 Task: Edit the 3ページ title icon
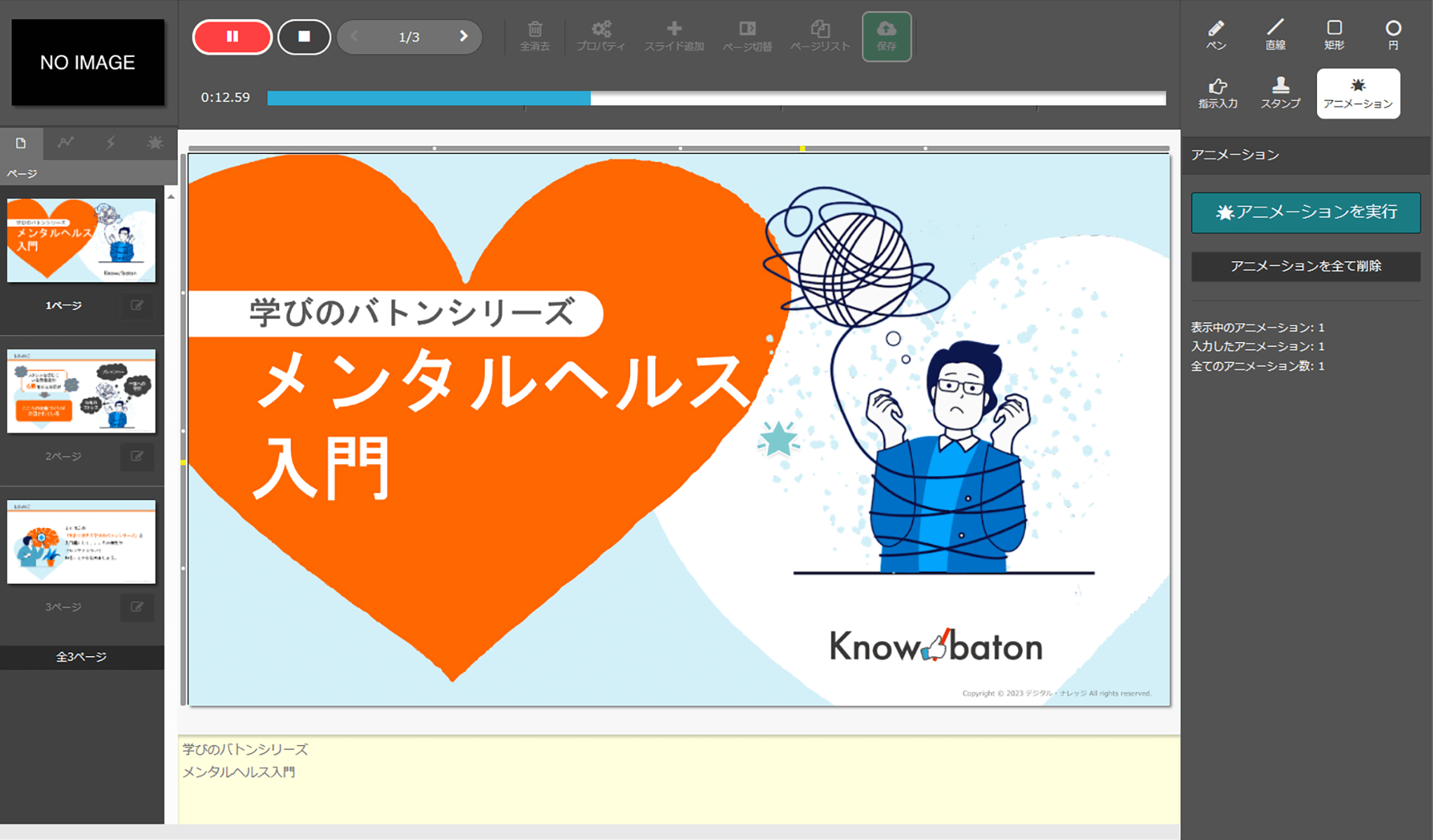(137, 607)
